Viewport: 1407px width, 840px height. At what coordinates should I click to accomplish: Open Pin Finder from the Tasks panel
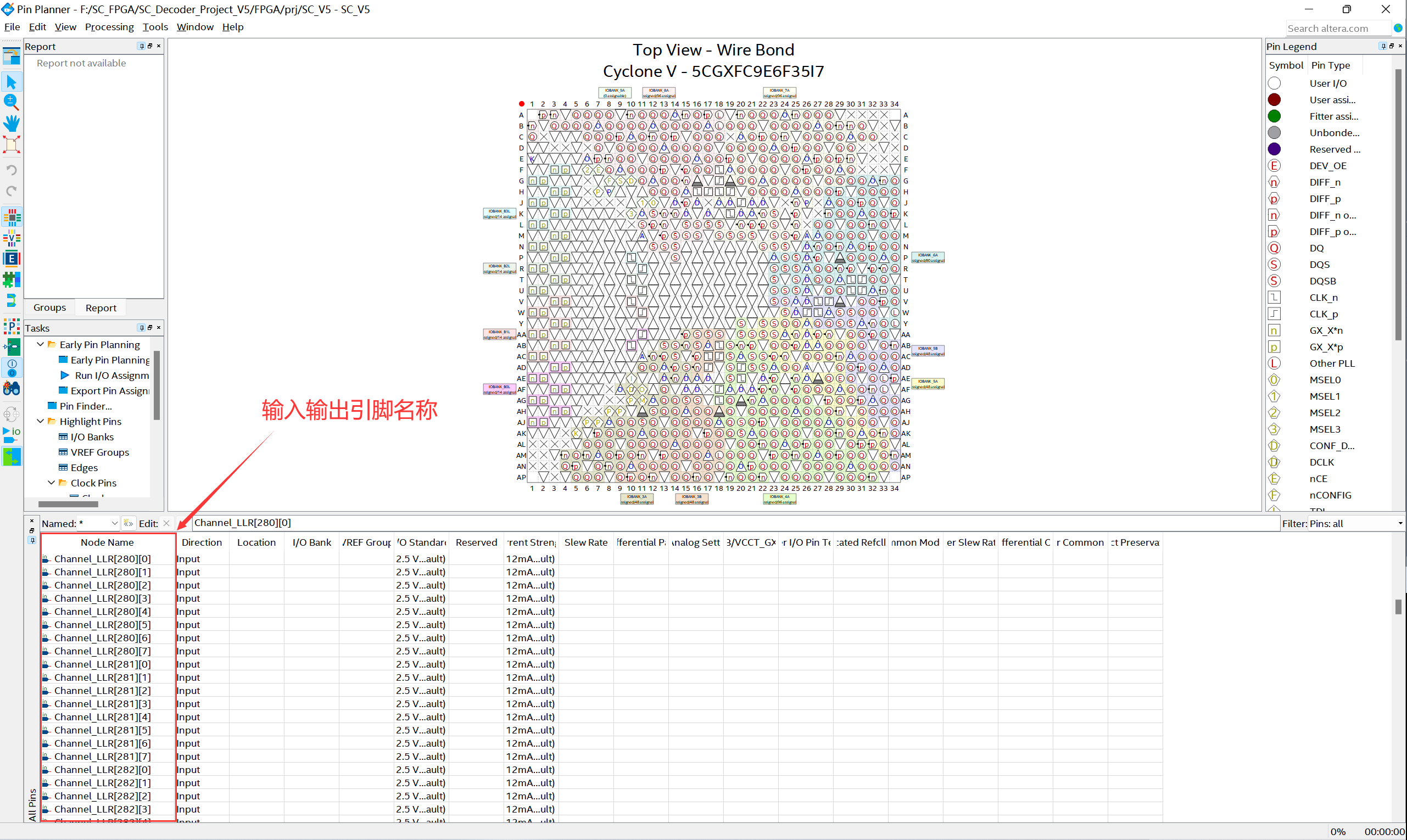tap(87, 406)
